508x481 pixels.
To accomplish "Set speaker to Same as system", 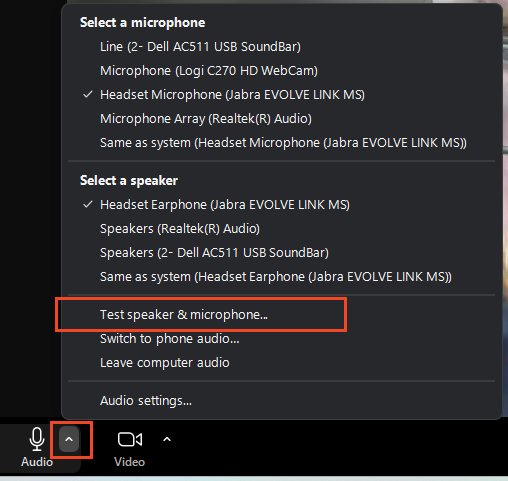I will coord(281,277).
